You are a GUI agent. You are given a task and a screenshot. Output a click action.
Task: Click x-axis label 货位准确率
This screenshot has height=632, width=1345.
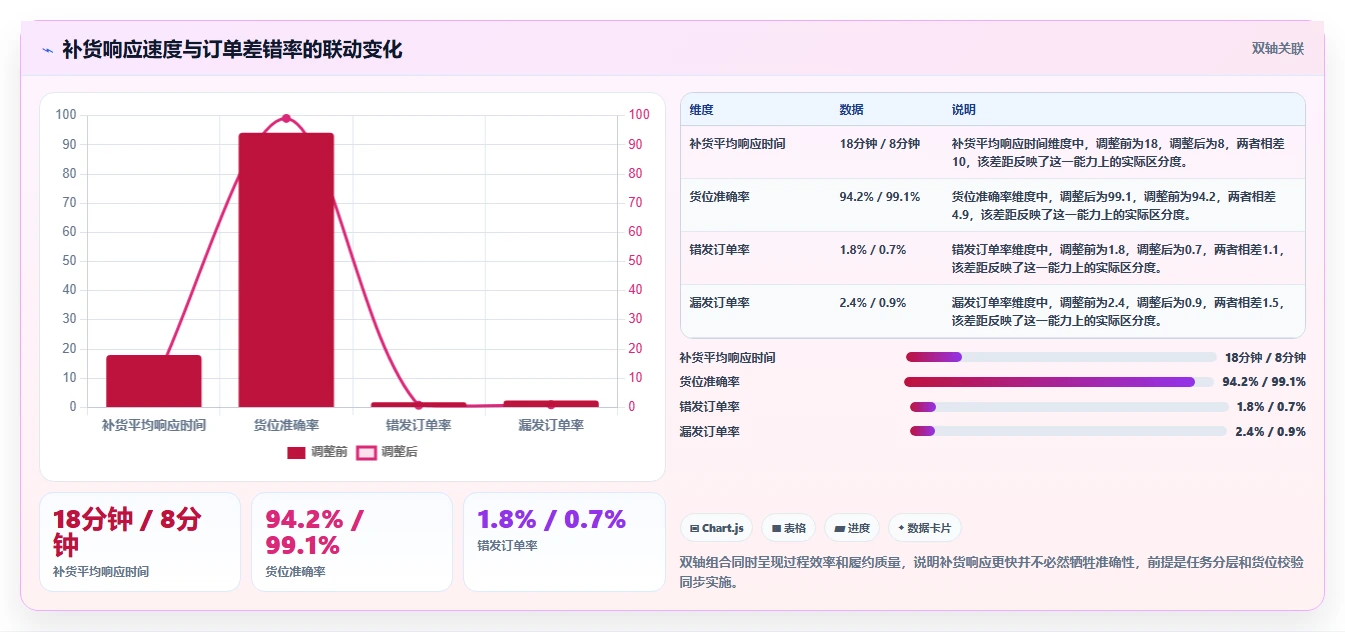tap(286, 425)
